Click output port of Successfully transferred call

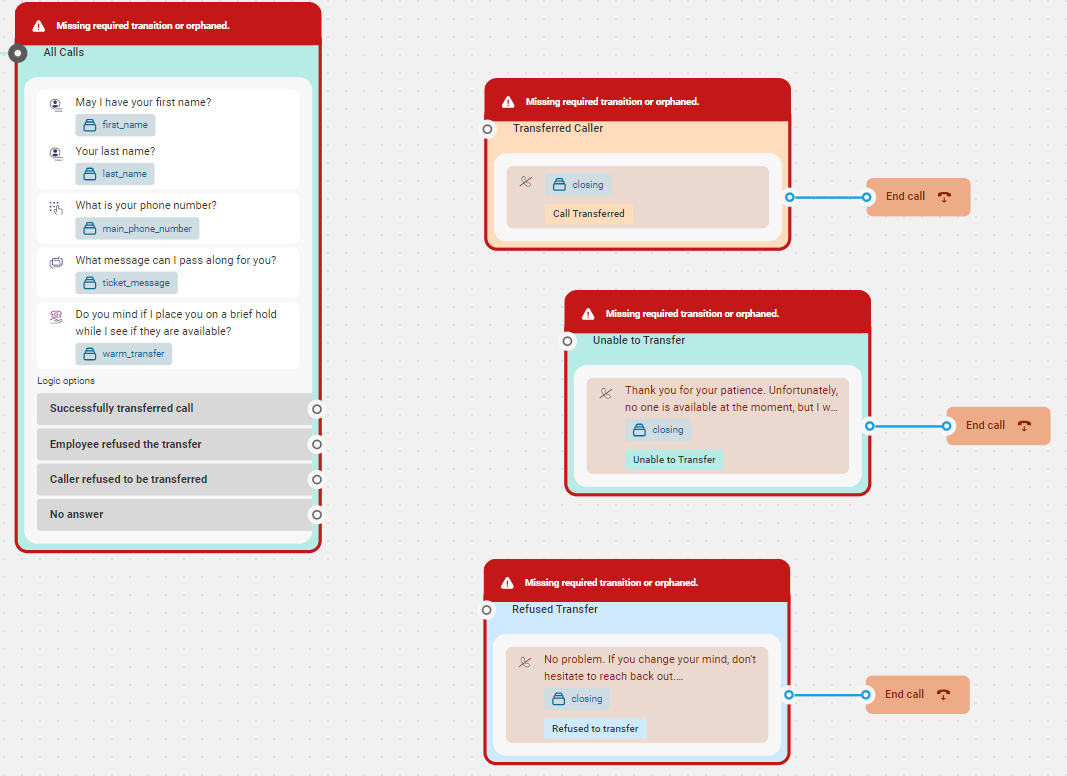[316, 409]
